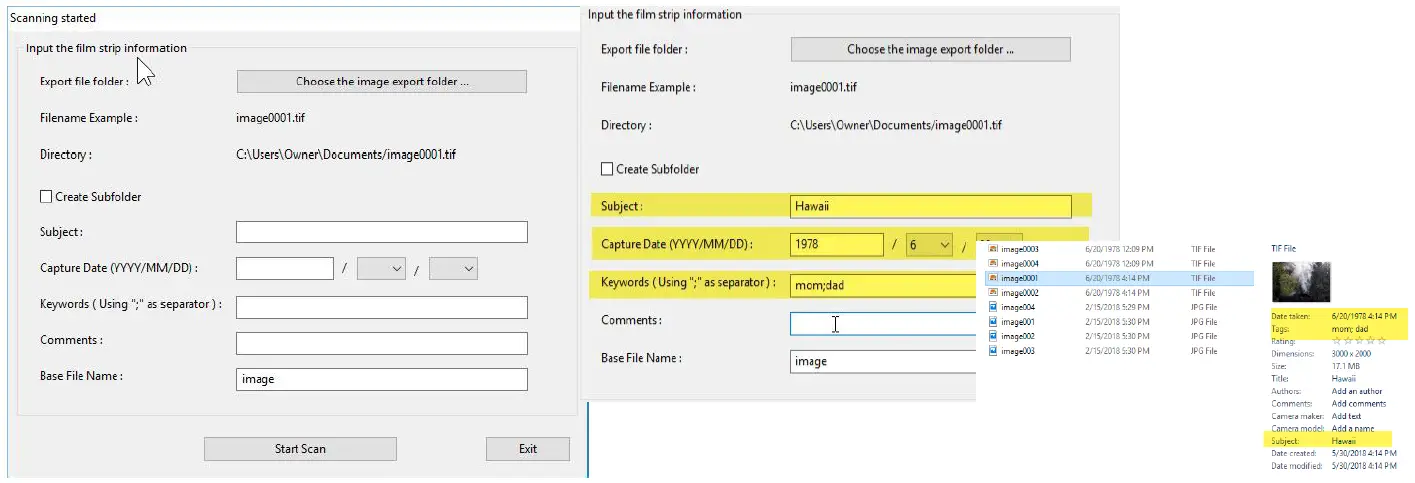This screenshot has width=1415, height=483.
Task: Click the "Add an author" link
Action: coord(1357,391)
